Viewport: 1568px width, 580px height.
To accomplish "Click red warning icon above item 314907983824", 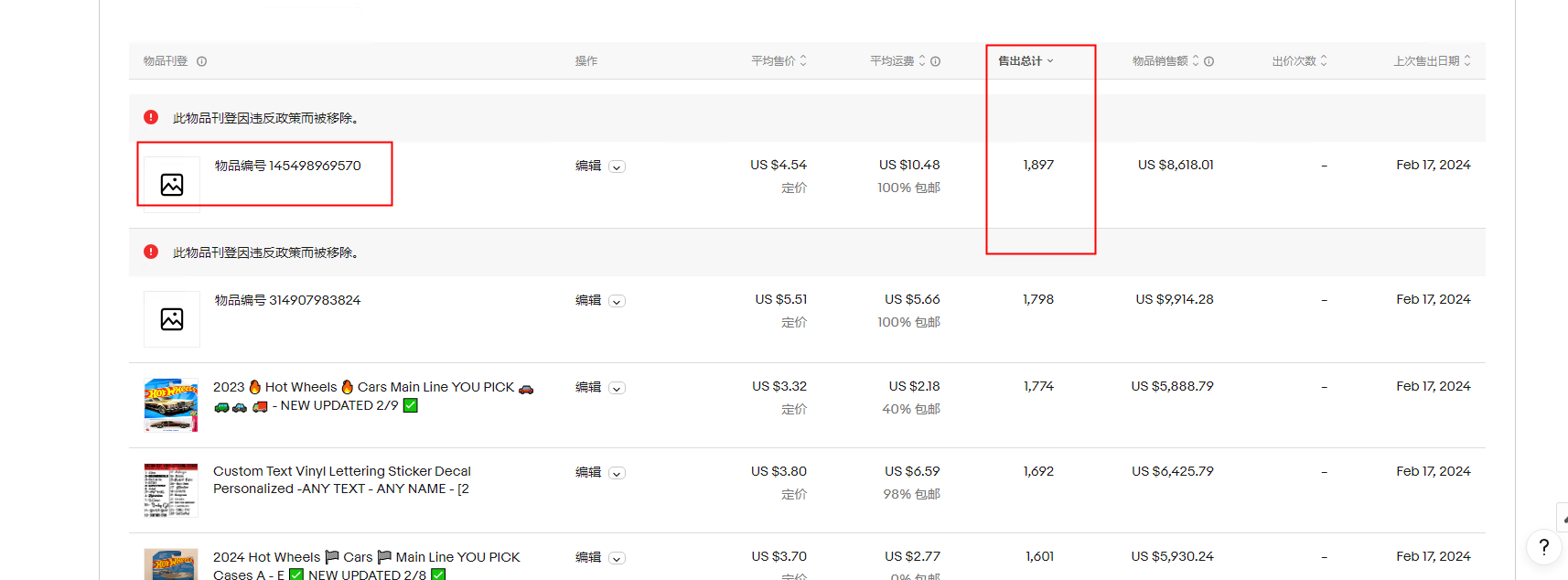I will pos(151,252).
